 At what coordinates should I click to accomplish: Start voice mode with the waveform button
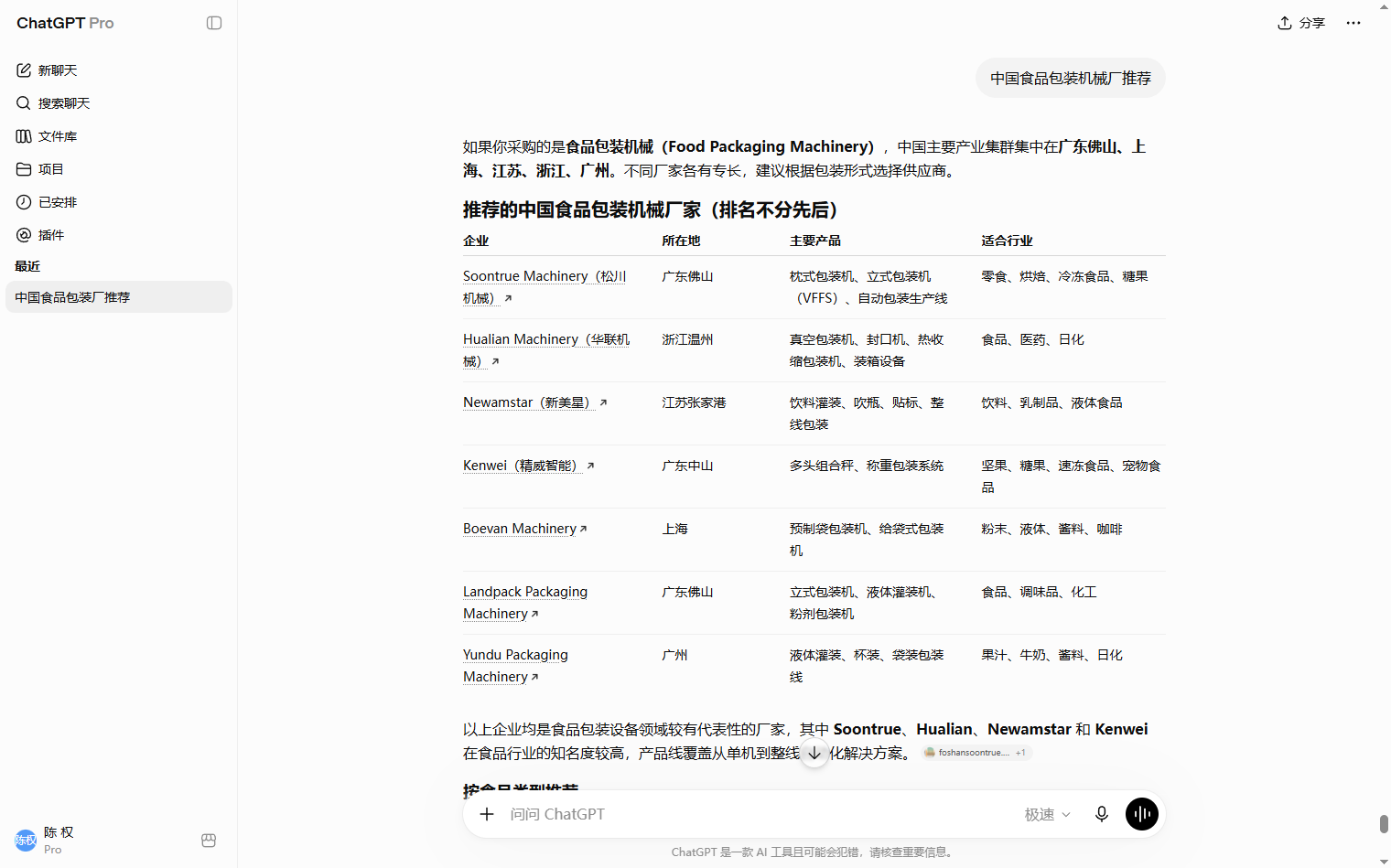click(1142, 814)
